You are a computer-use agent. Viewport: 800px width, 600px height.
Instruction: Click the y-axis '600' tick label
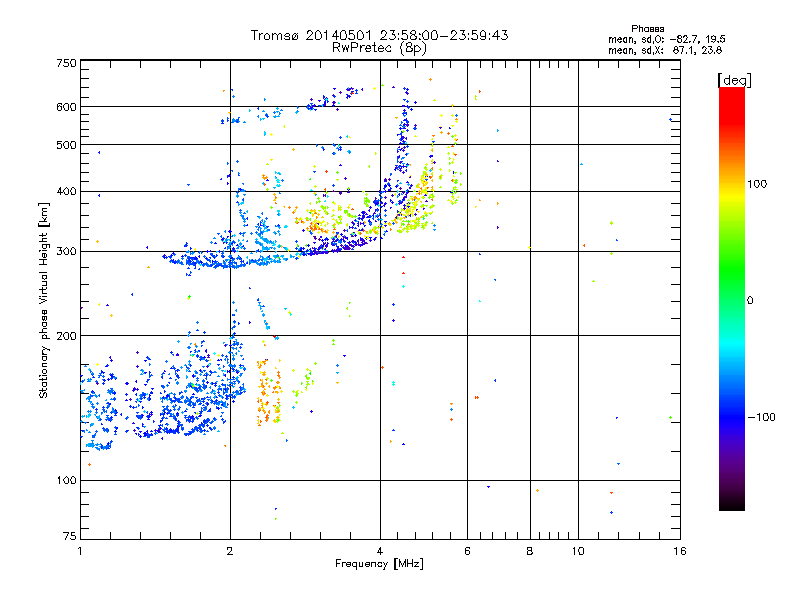(66, 107)
